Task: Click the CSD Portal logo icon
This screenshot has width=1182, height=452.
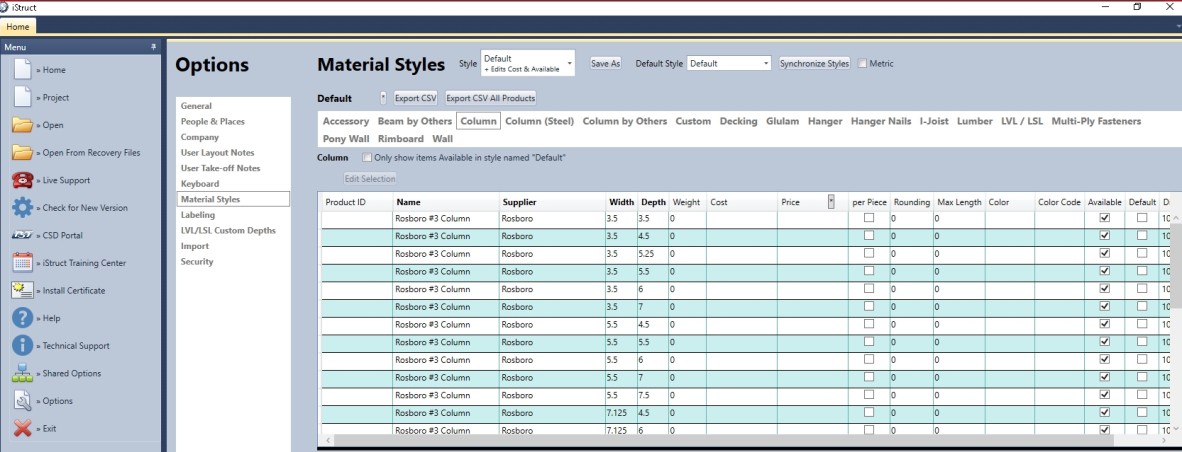Action: pyautogui.click(x=22, y=236)
